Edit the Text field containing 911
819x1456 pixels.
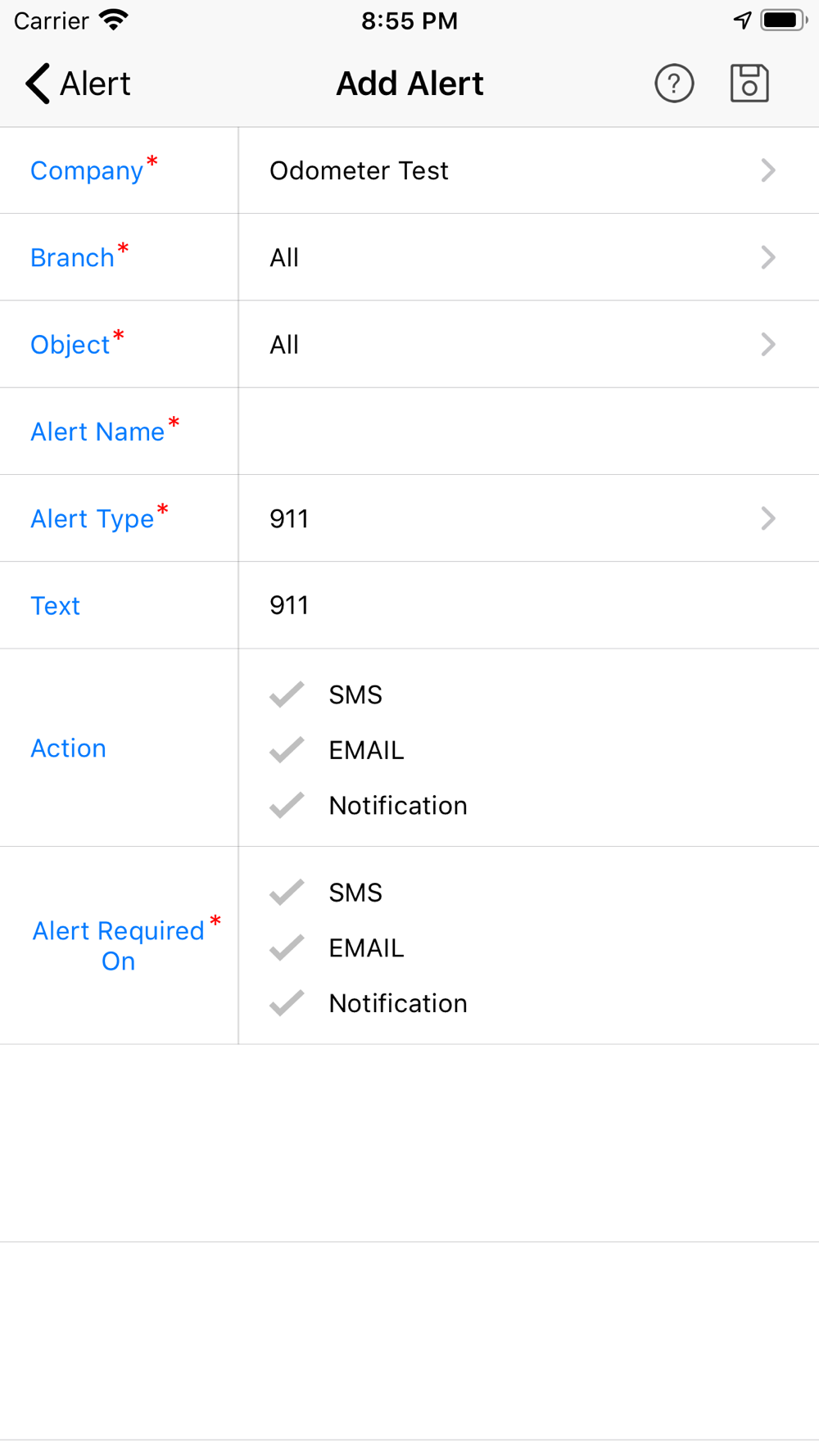[529, 605]
